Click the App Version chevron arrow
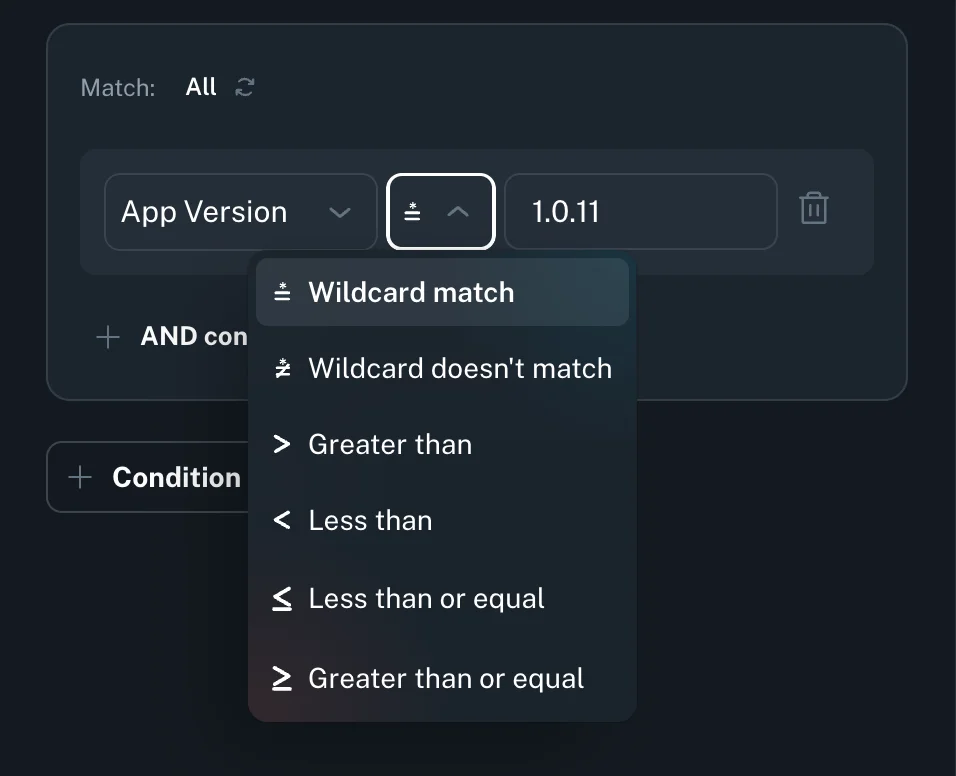This screenshot has width=956, height=776. [x=340, y=212]
